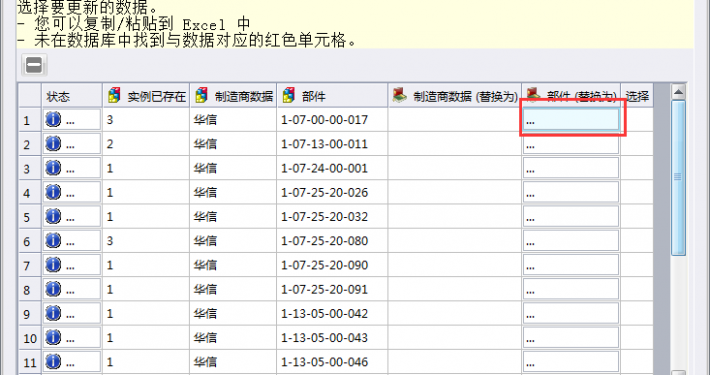This screenshot has height=375, width=710.
Task: Click the 华信 manufacturer cell in row 1
Action: (x=233, y=120)
